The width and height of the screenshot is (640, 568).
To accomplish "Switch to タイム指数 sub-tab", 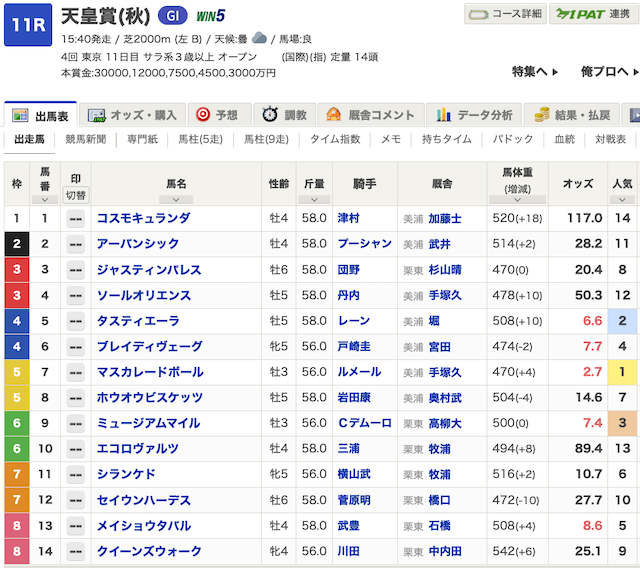I will coord(335,140).
